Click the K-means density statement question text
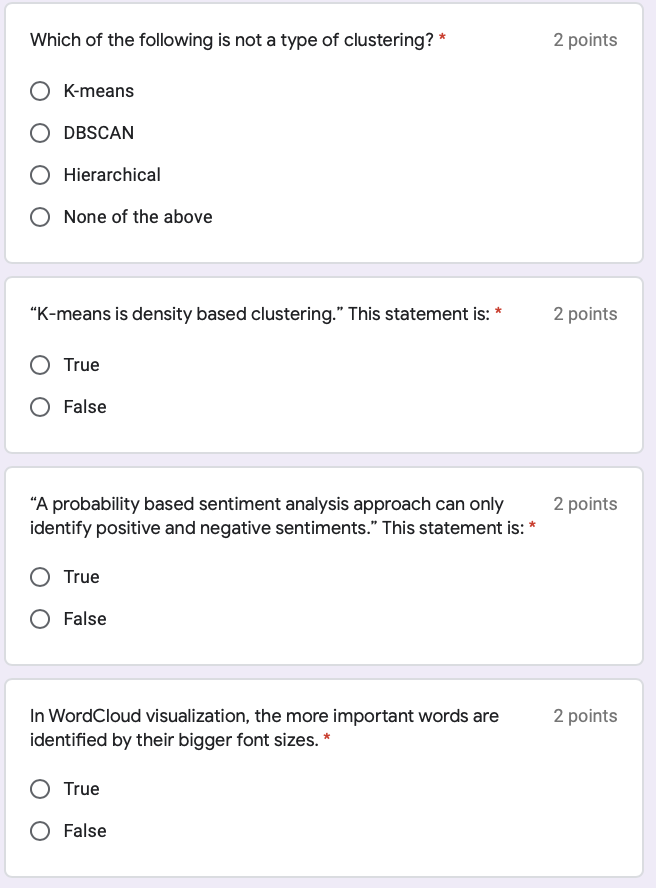 coord(260,314)
